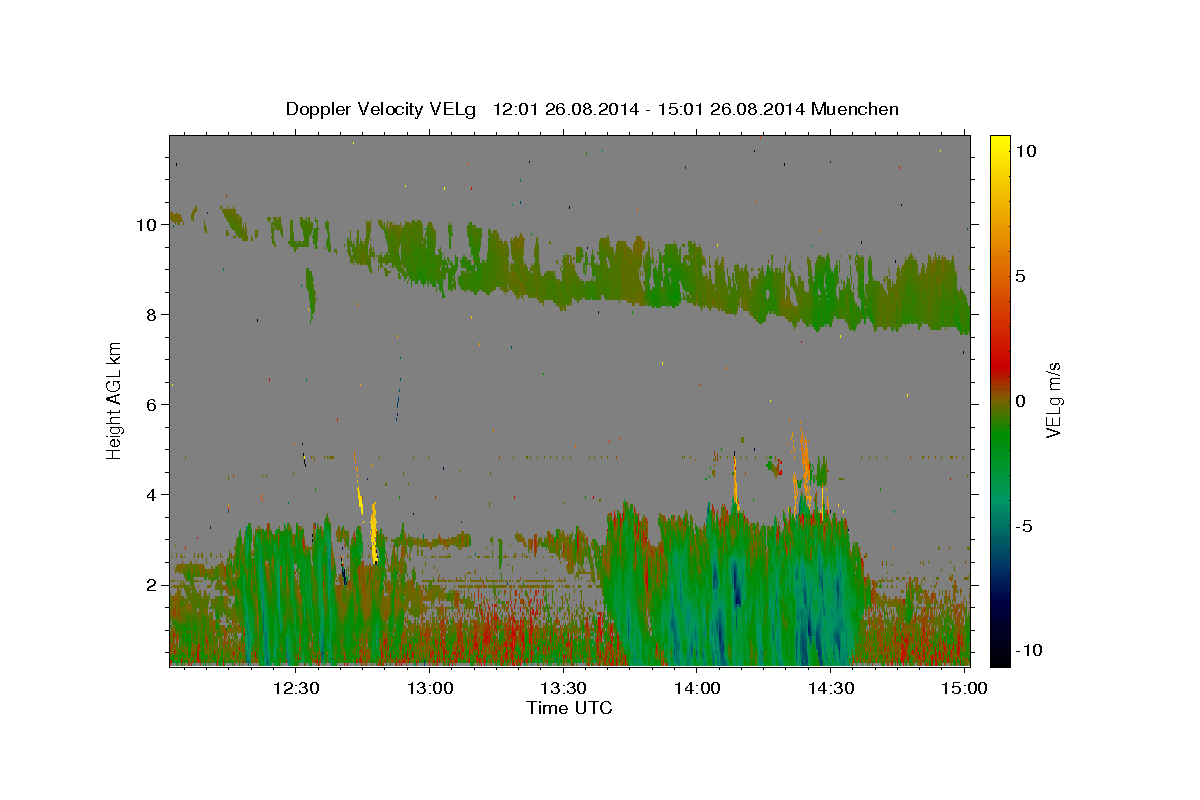This screenshot has width=1200, height=800.
Task: Click the 'Height AGL km' axis label
Action: 115,400
